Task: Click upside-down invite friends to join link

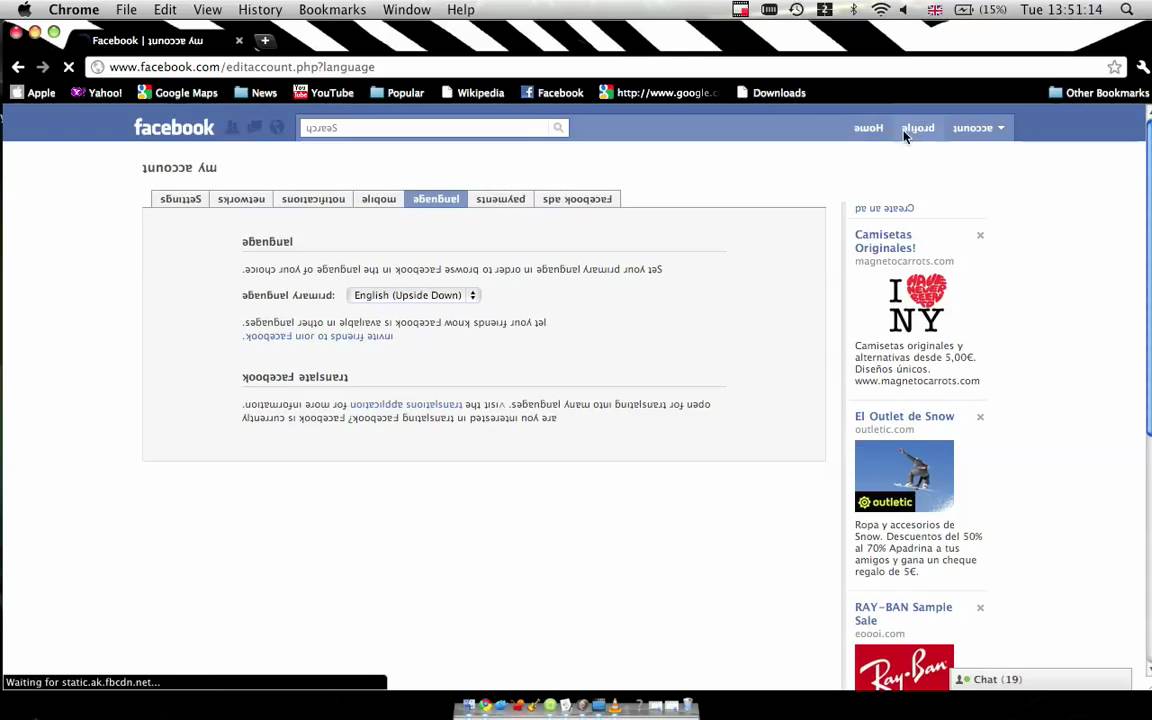Action: [318, 336]
